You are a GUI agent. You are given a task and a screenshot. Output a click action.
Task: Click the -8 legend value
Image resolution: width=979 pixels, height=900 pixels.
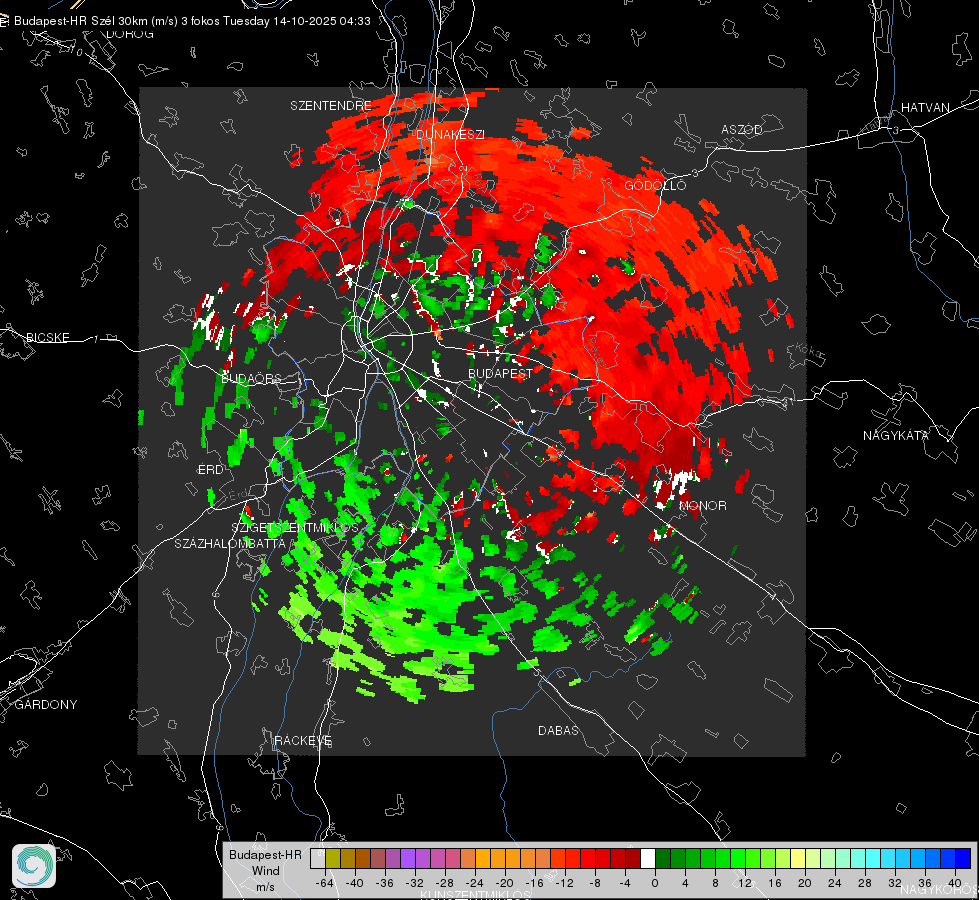(x=594, y=883)
